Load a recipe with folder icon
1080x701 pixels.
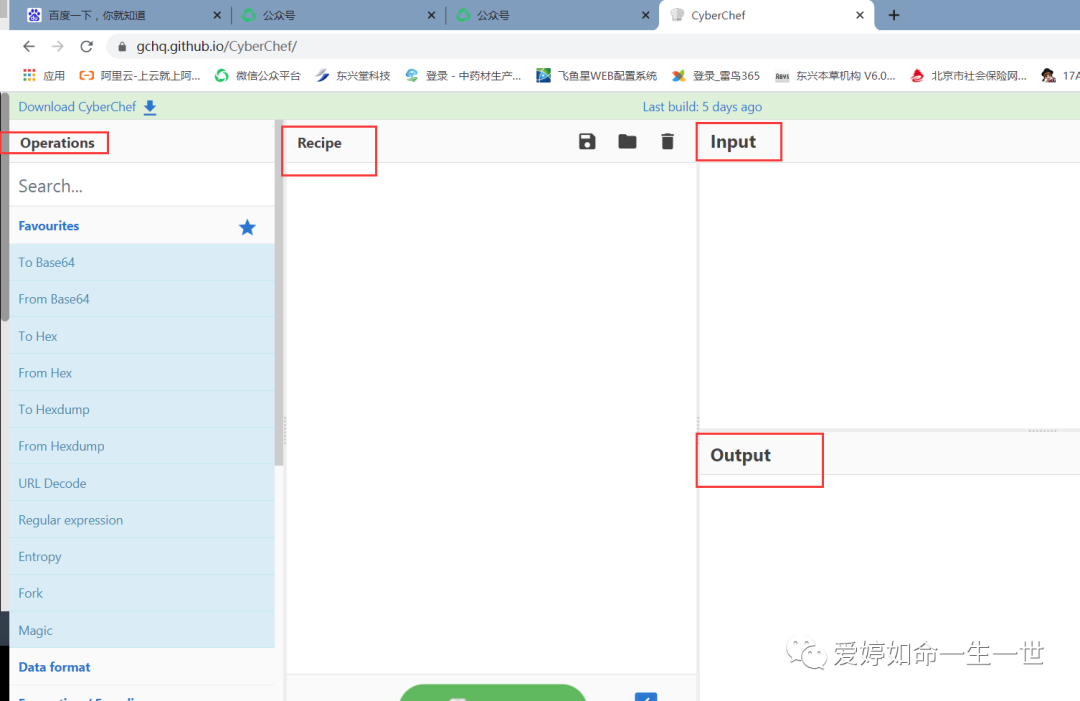click(627, 142)
